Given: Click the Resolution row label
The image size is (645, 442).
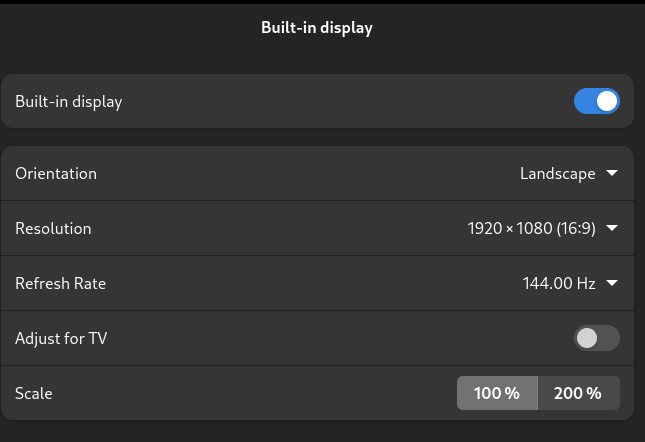Looking at the screenshot, I should click(x=53, y=228).
